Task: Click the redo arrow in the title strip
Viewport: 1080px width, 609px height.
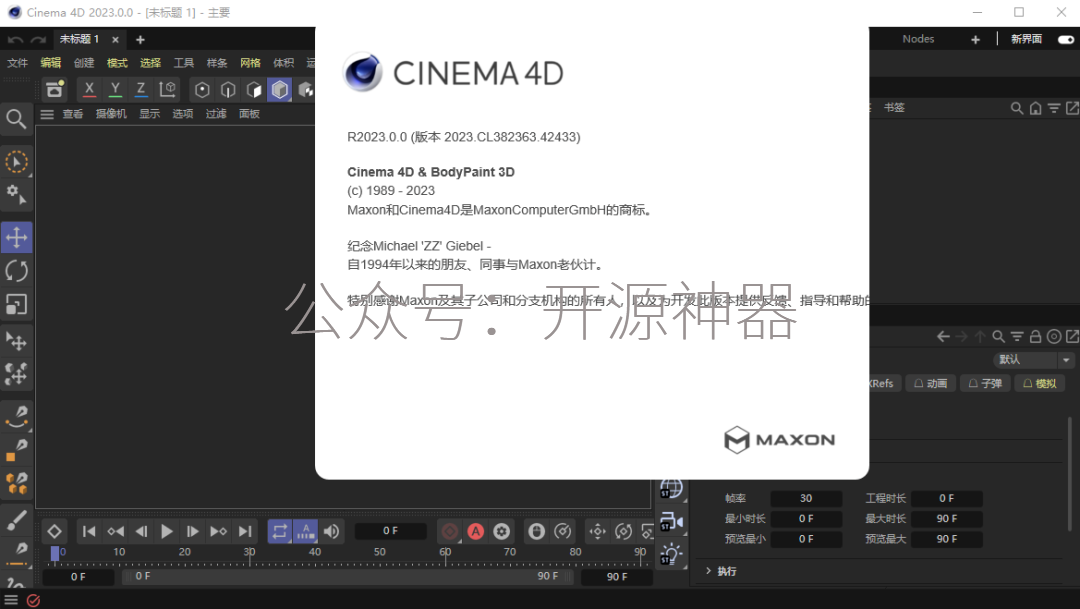Action: pyautogui.click(x=39, y=40)
